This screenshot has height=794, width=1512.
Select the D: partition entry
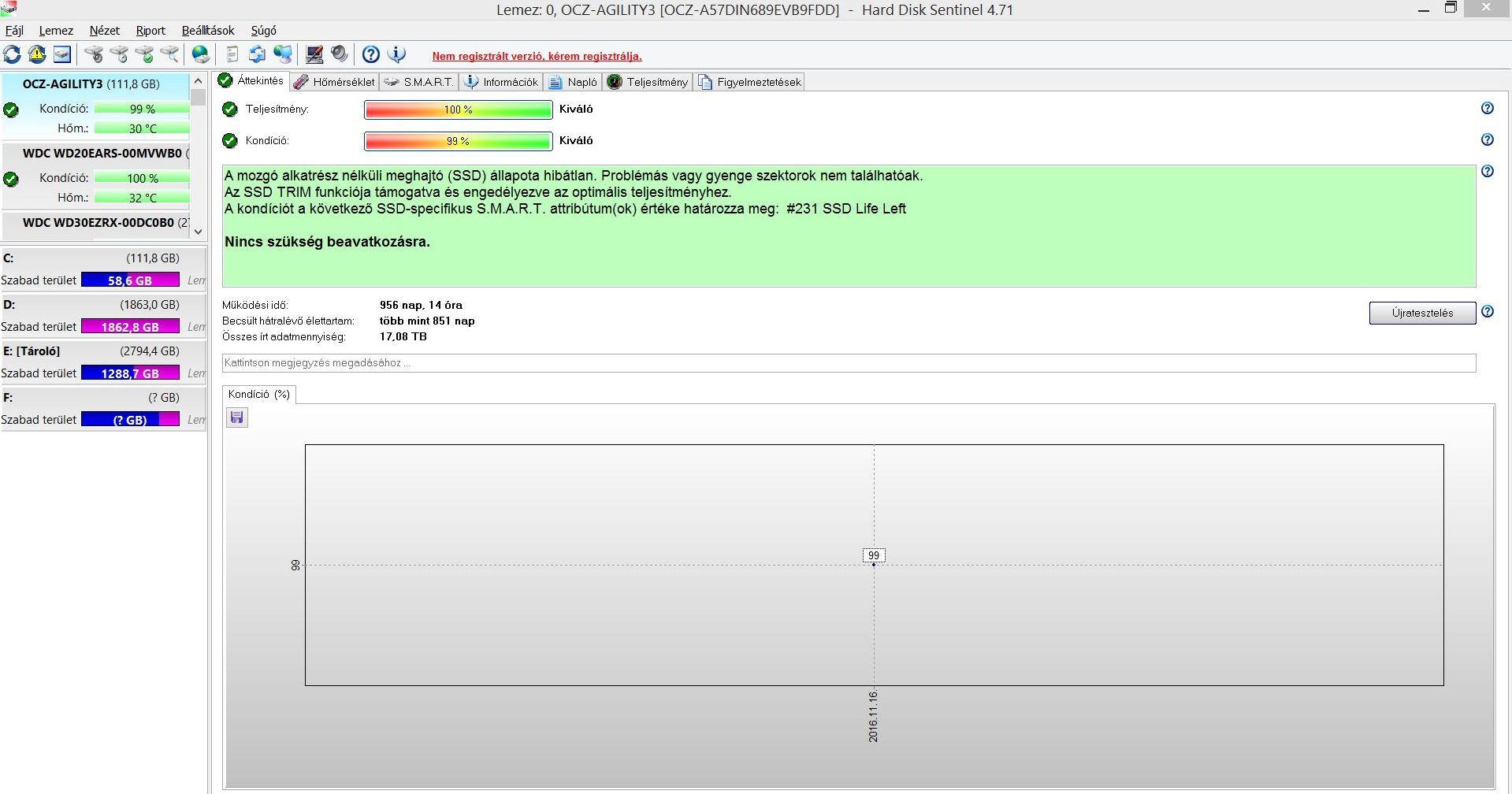point(103,315)
